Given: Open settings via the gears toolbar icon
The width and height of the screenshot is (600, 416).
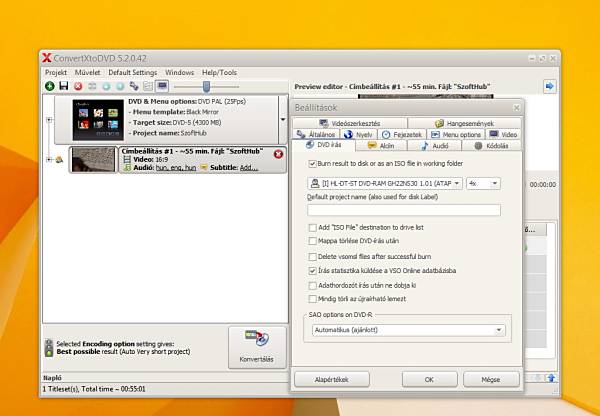Looking at the screenshot, I should click(x=134, y=86).
